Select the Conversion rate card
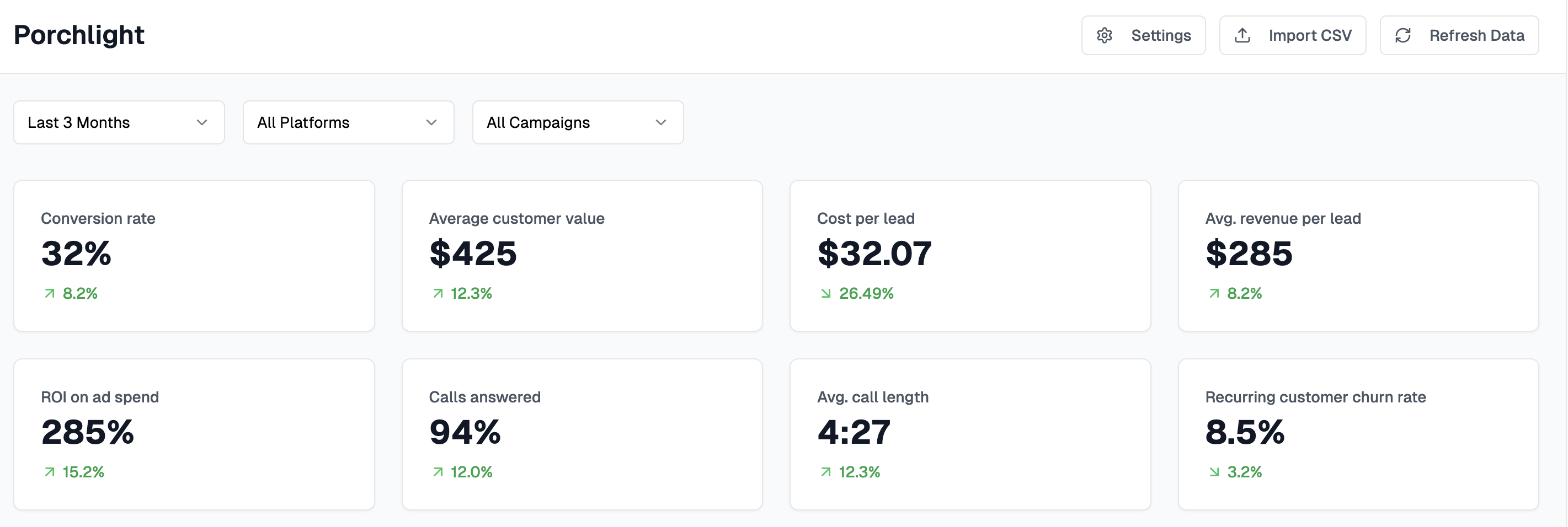This screenshot has width=1568, height=527. [x=194, y=255]
